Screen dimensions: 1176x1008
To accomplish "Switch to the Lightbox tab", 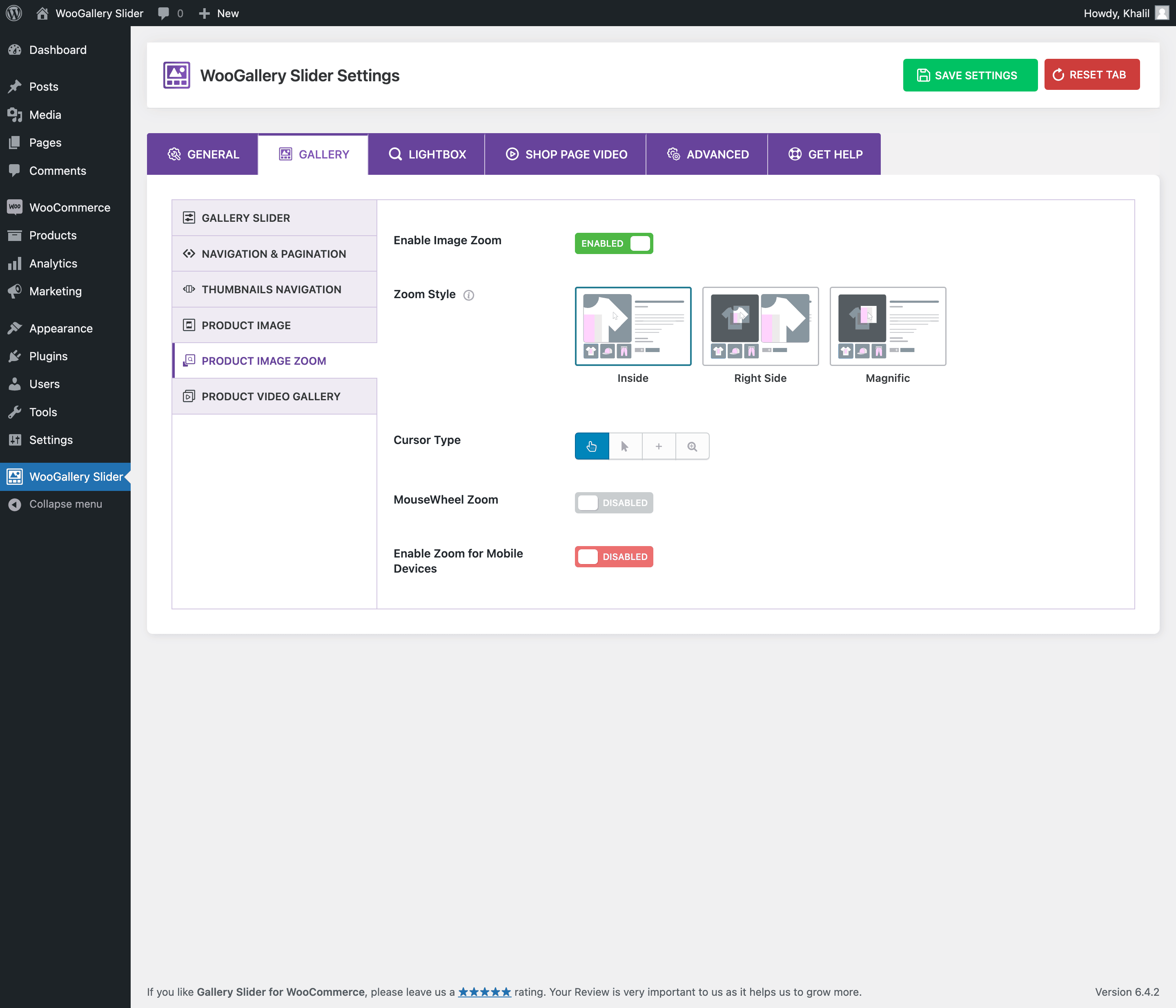I will (x=427, y=154).
